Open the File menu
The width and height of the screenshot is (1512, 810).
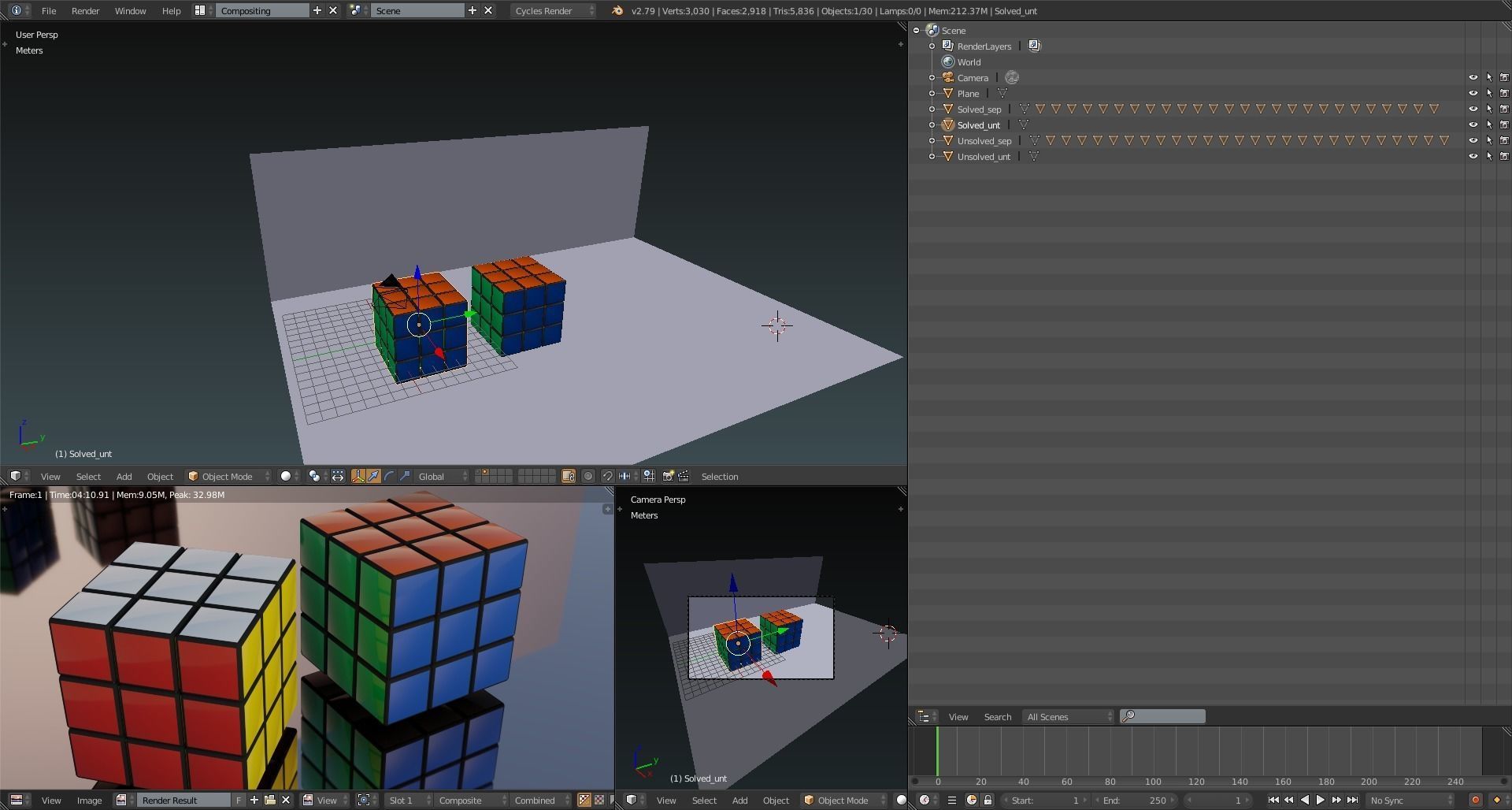(x=48, y=11)
